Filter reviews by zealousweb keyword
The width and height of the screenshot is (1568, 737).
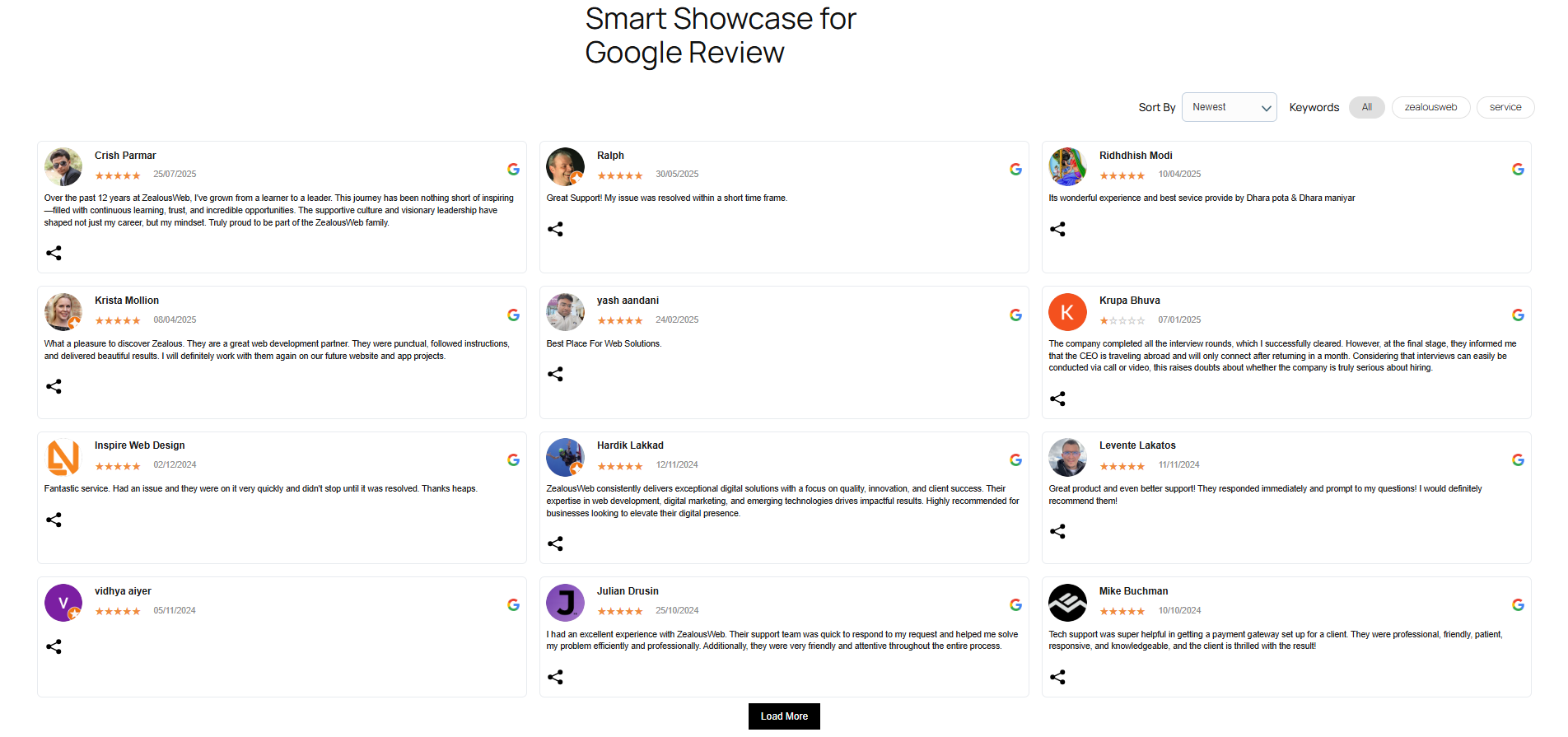point(1430,107)
